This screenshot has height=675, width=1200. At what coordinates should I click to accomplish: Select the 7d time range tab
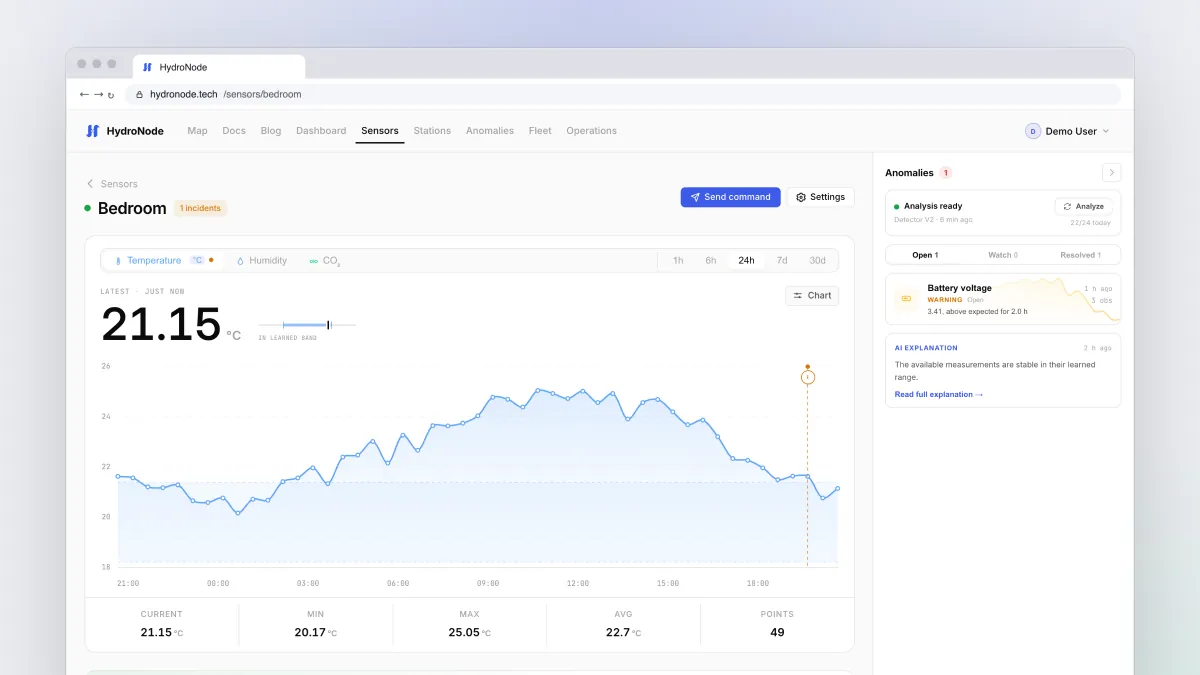(782, 260)
